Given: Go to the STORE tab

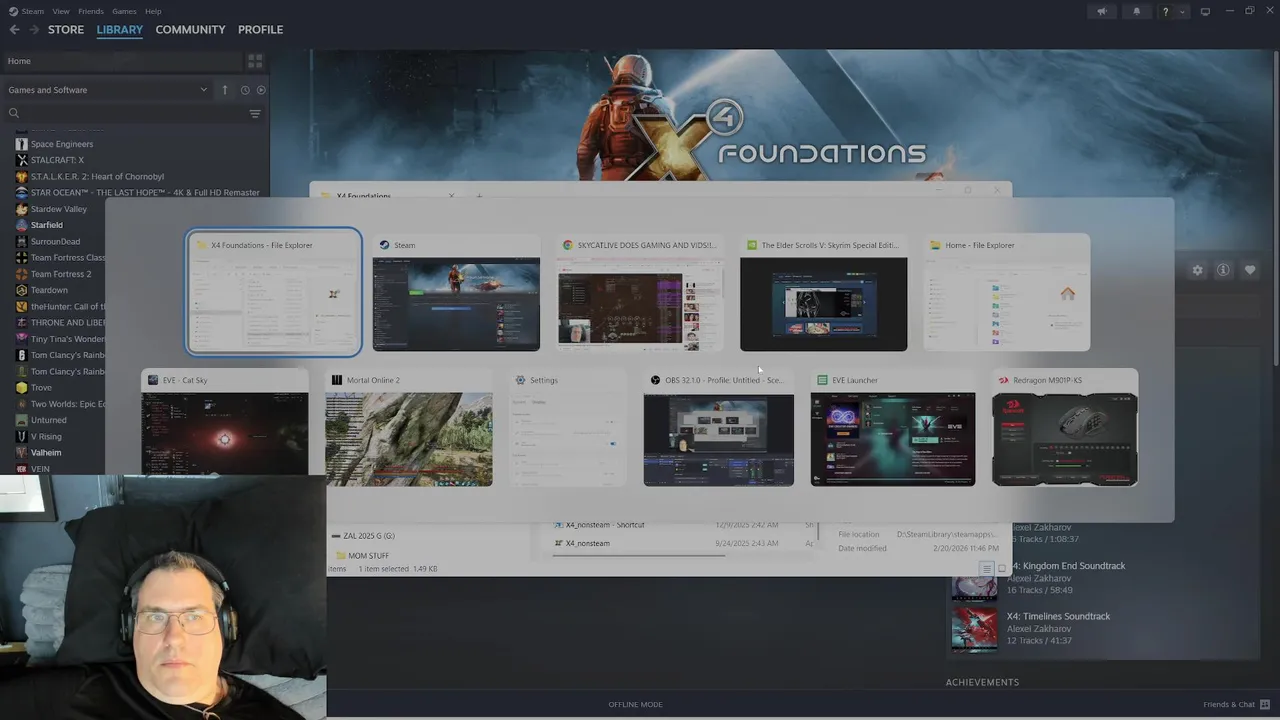Looking at the screenshot, I should pyautogui.click(x=66, y=30).
